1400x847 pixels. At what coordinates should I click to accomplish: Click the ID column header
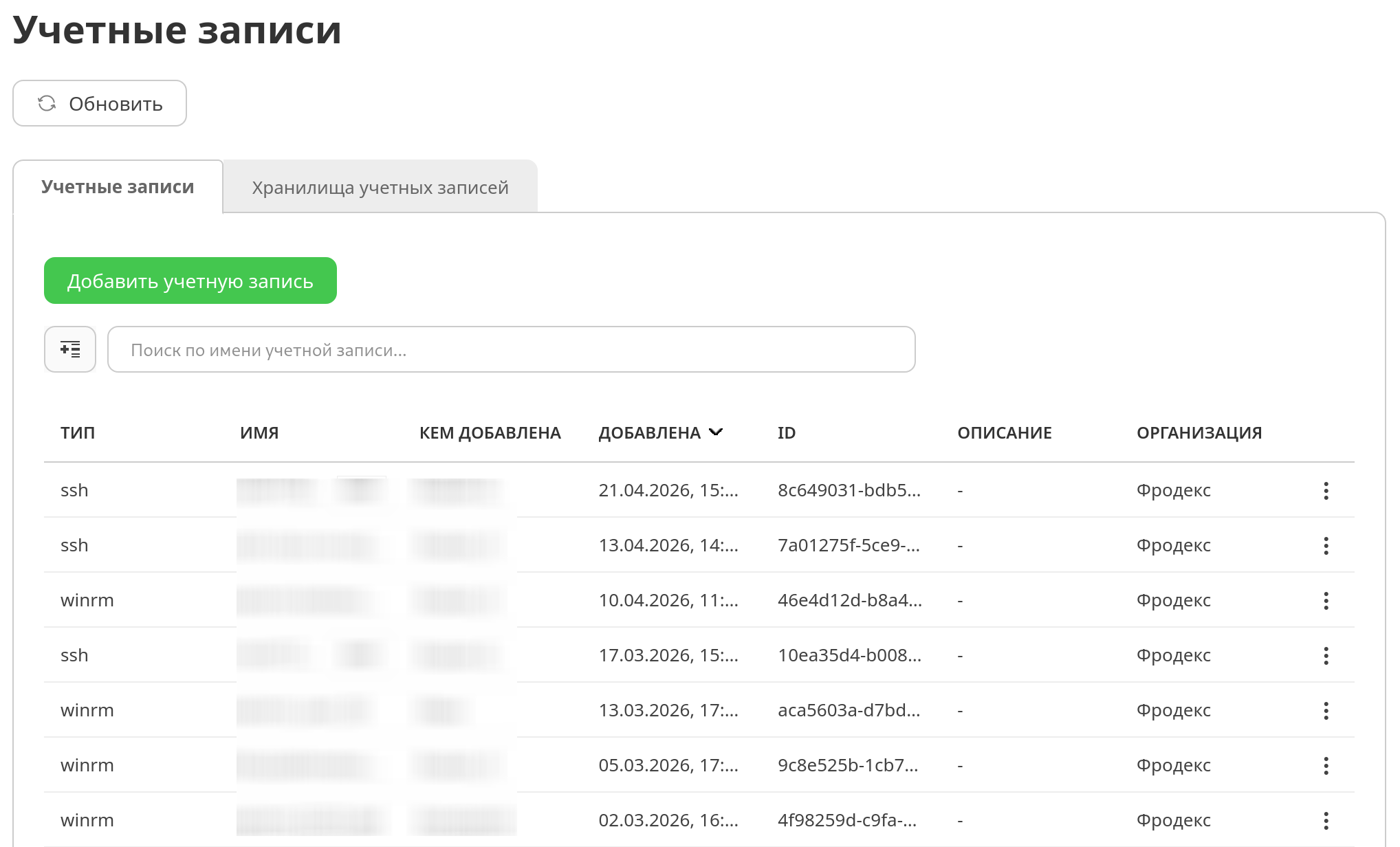point(787,432)
